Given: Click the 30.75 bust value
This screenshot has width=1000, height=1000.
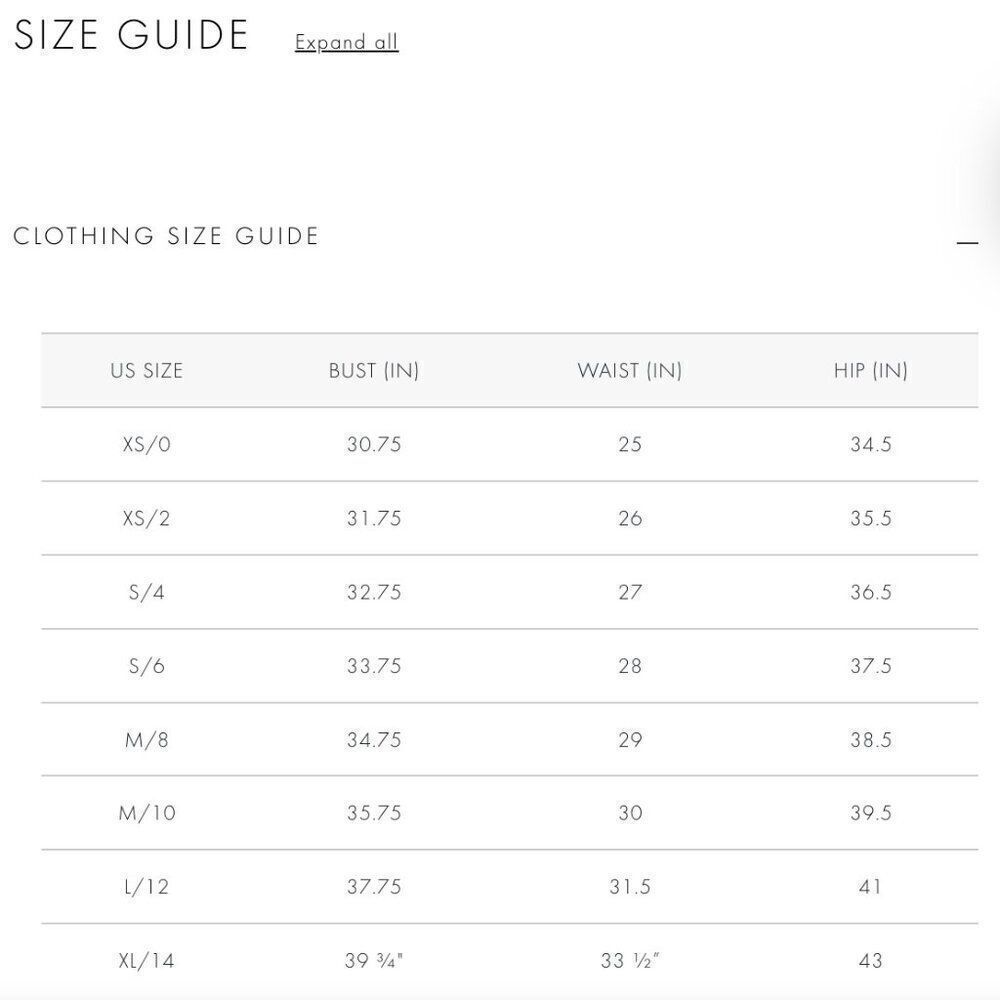Looking at the screenshot, I should tap(374, 444).
